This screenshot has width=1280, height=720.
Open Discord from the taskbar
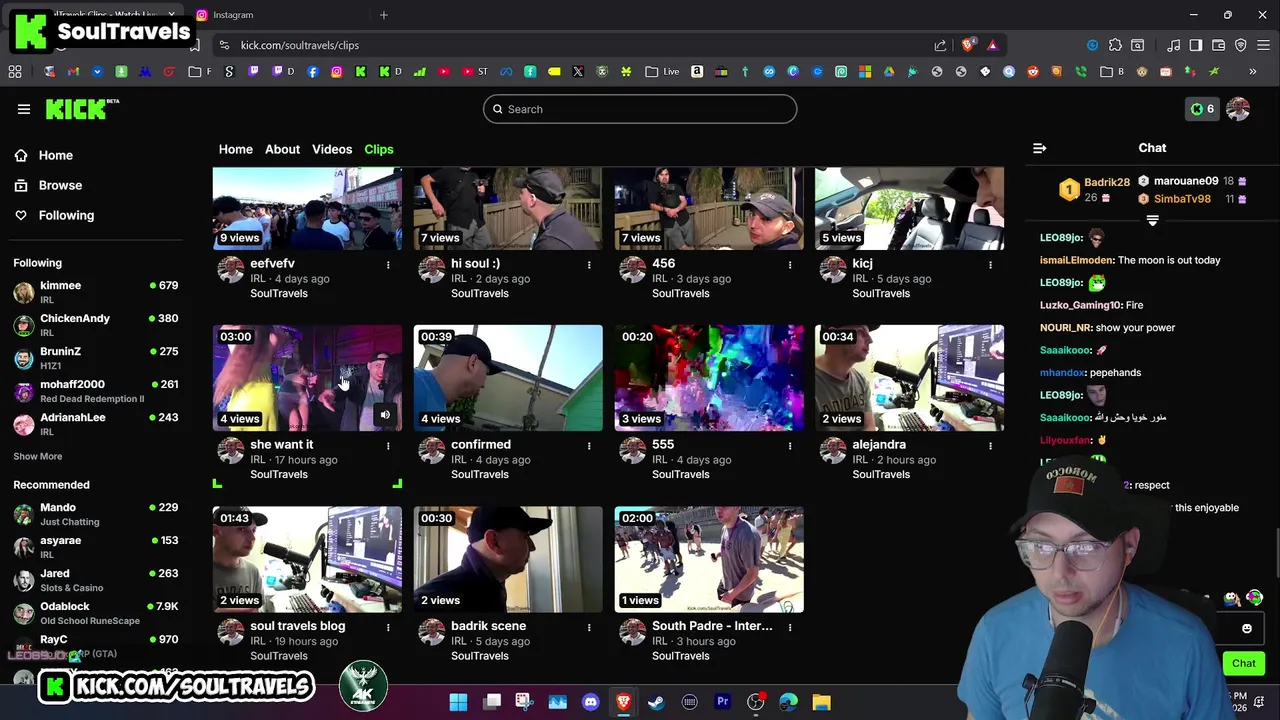[591, 702]
